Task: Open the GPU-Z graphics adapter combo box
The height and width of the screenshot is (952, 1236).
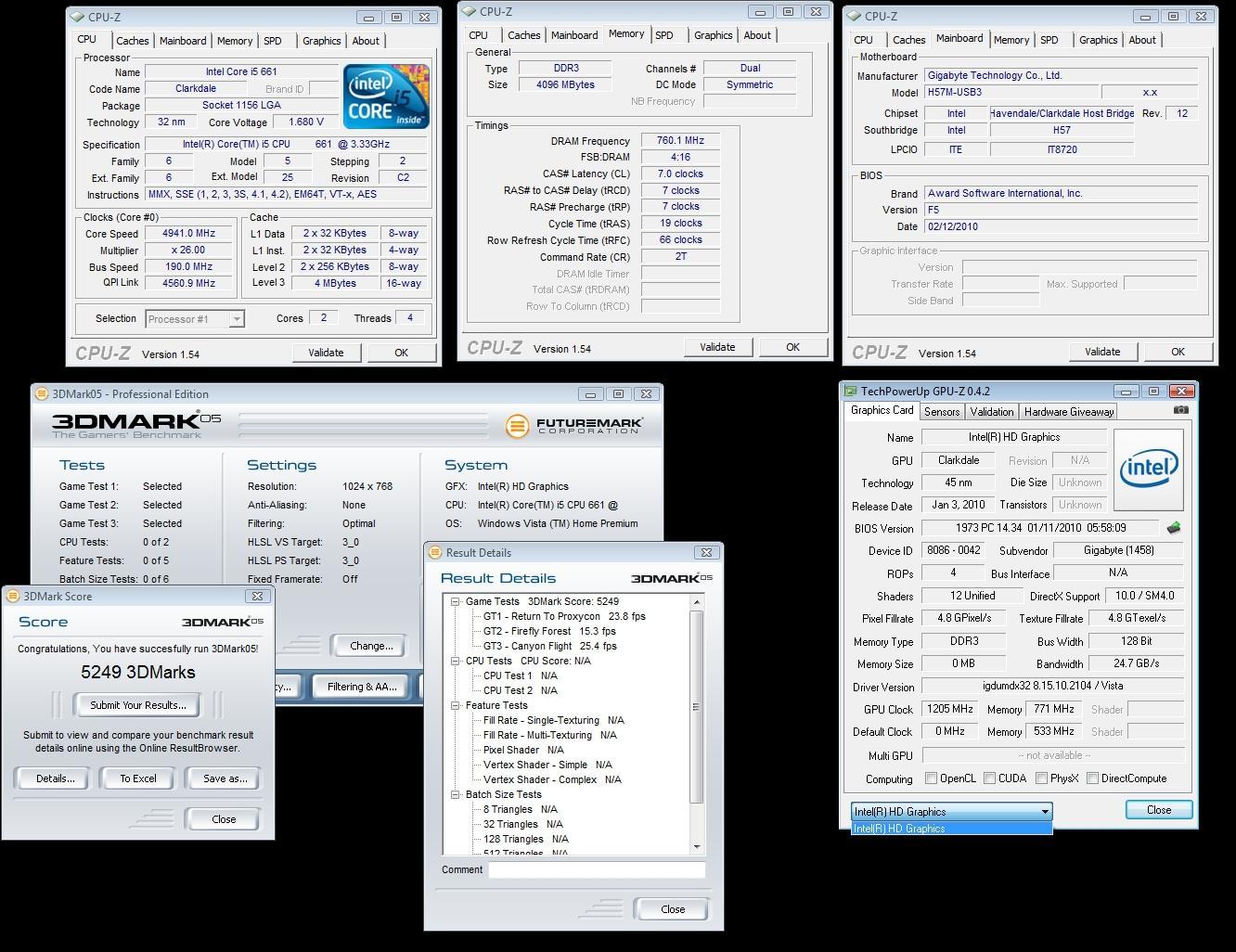Action: (x=951, y=811)
